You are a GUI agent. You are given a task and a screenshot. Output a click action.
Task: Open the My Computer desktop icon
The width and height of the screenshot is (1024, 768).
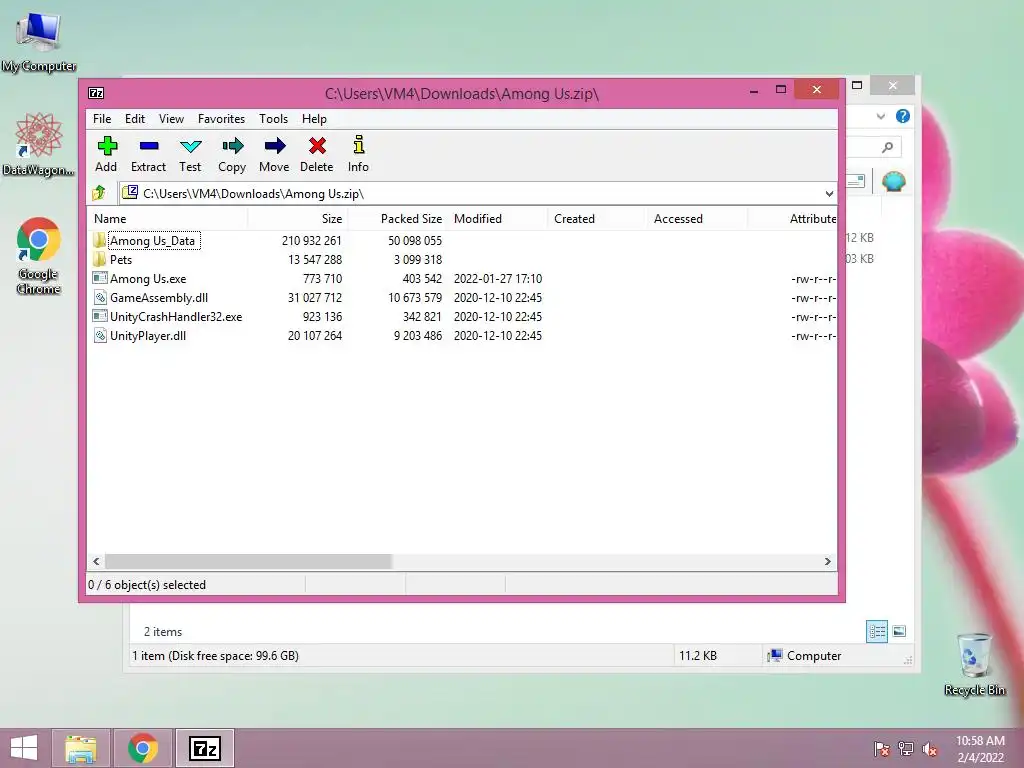39,40
